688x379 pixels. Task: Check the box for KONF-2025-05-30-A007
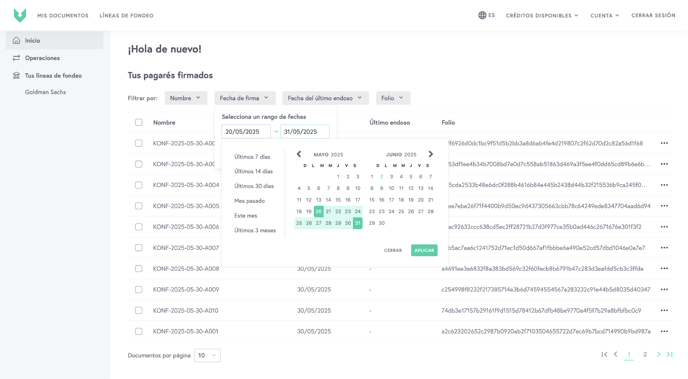pos(139,248)
